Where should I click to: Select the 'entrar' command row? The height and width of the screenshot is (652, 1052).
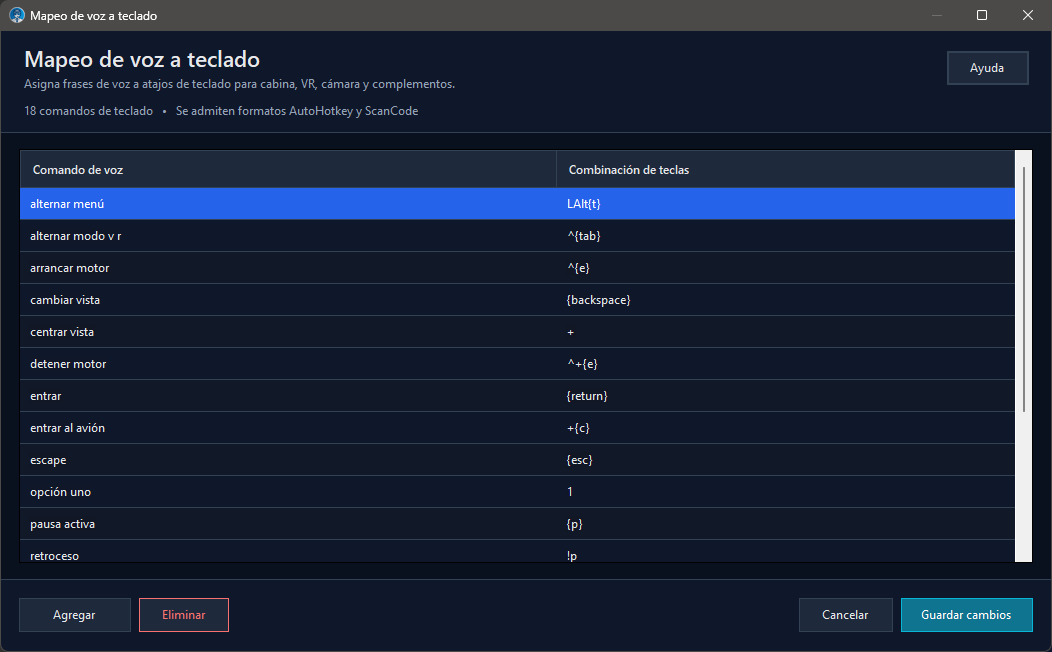click(x=517, y=396)
